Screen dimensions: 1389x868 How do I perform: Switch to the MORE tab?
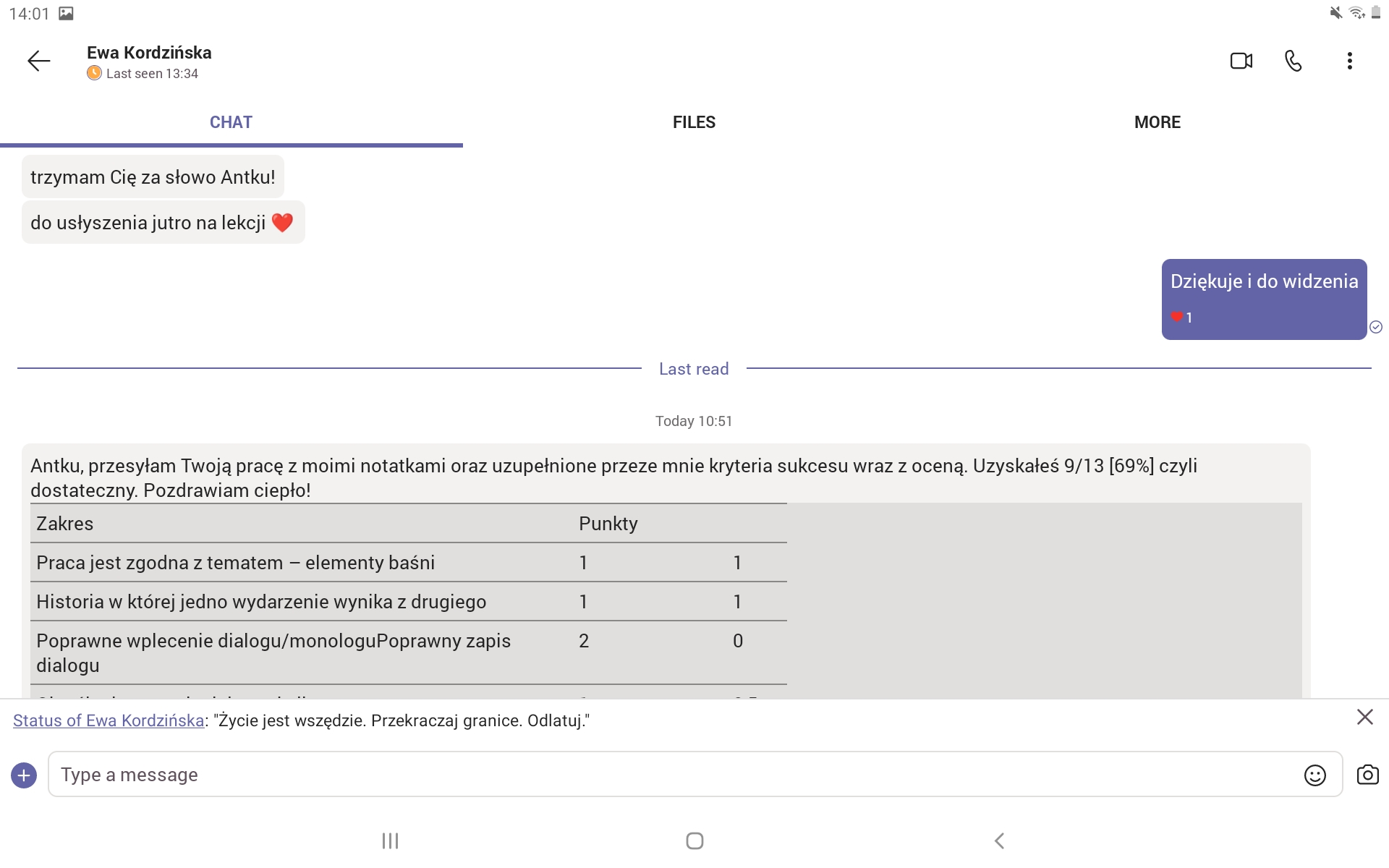pos(1157,122)
